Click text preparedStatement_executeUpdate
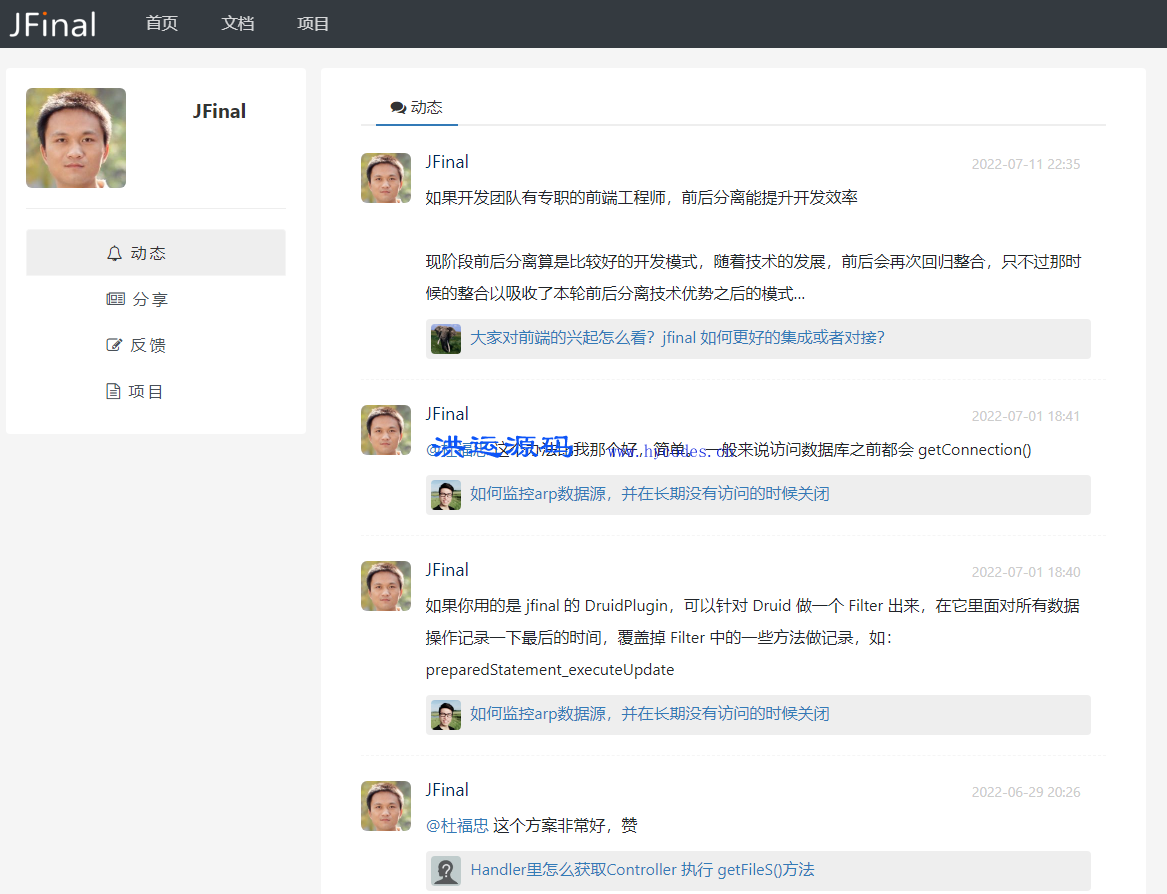This screenshot has height=894, width=1167. coord(549,670)
